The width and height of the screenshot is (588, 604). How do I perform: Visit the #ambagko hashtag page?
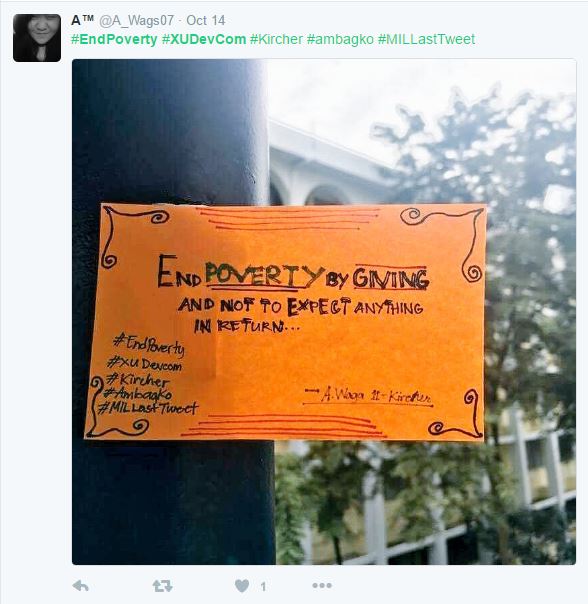[340, 39]
